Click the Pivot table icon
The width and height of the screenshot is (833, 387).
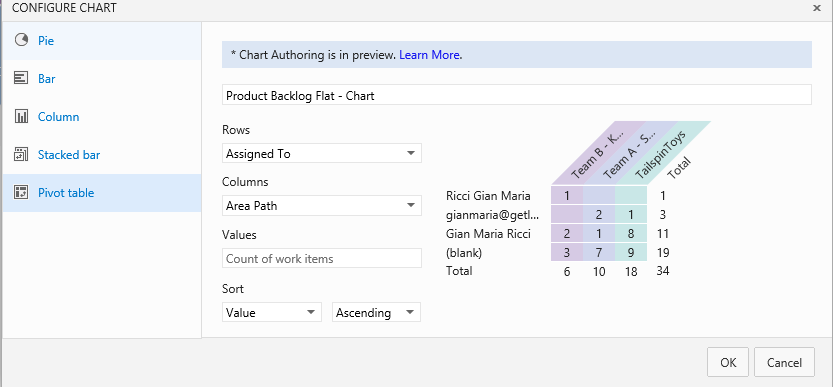[x=21, y=192]
